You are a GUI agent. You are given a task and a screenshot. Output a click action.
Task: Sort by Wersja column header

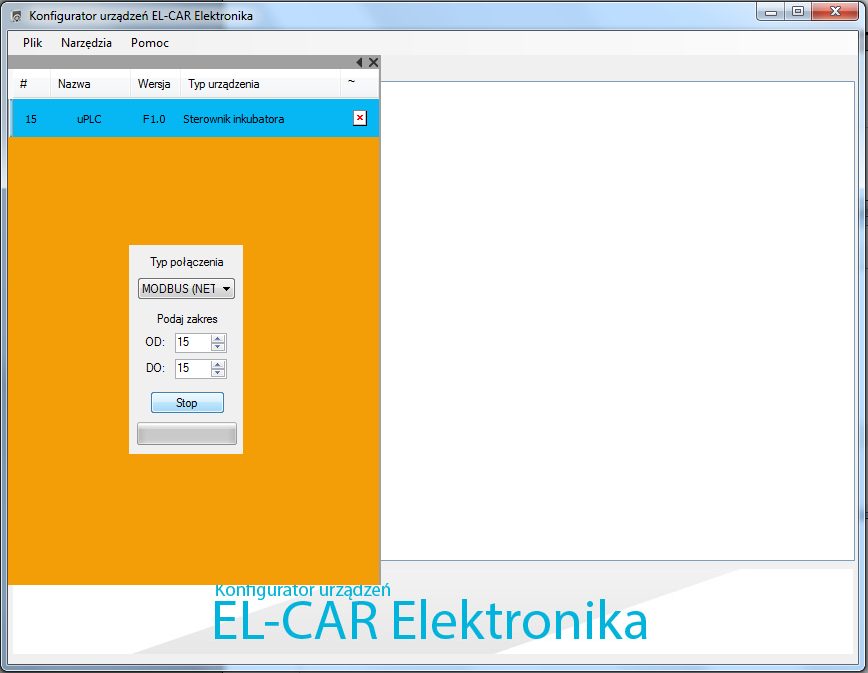tap(155, 84)
